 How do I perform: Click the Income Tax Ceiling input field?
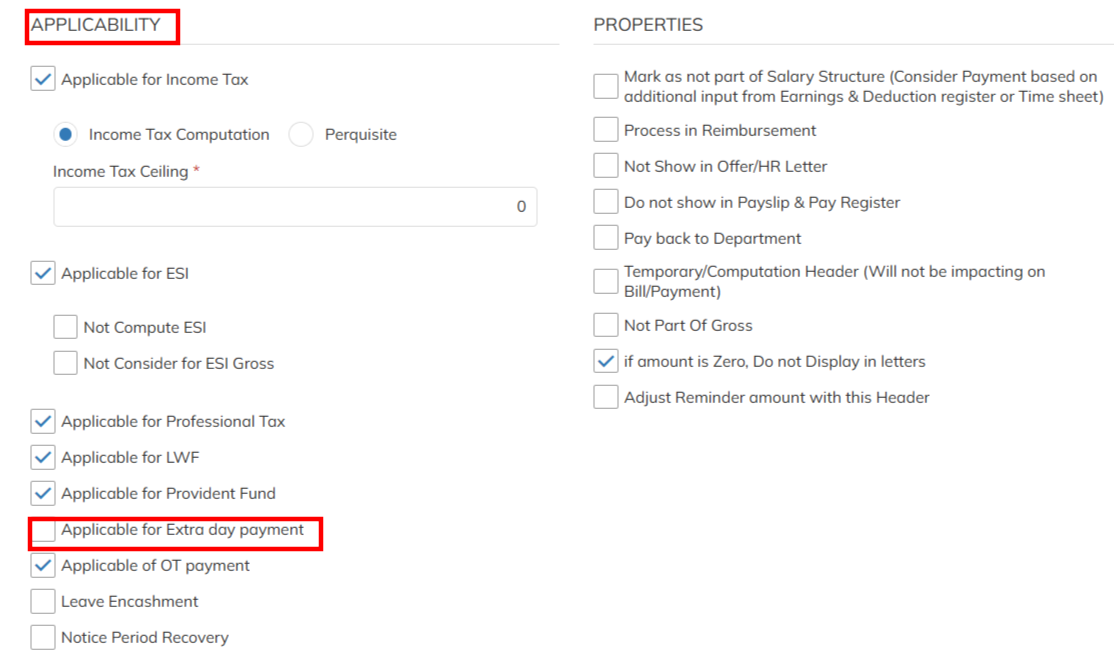(x=295, y=207)
